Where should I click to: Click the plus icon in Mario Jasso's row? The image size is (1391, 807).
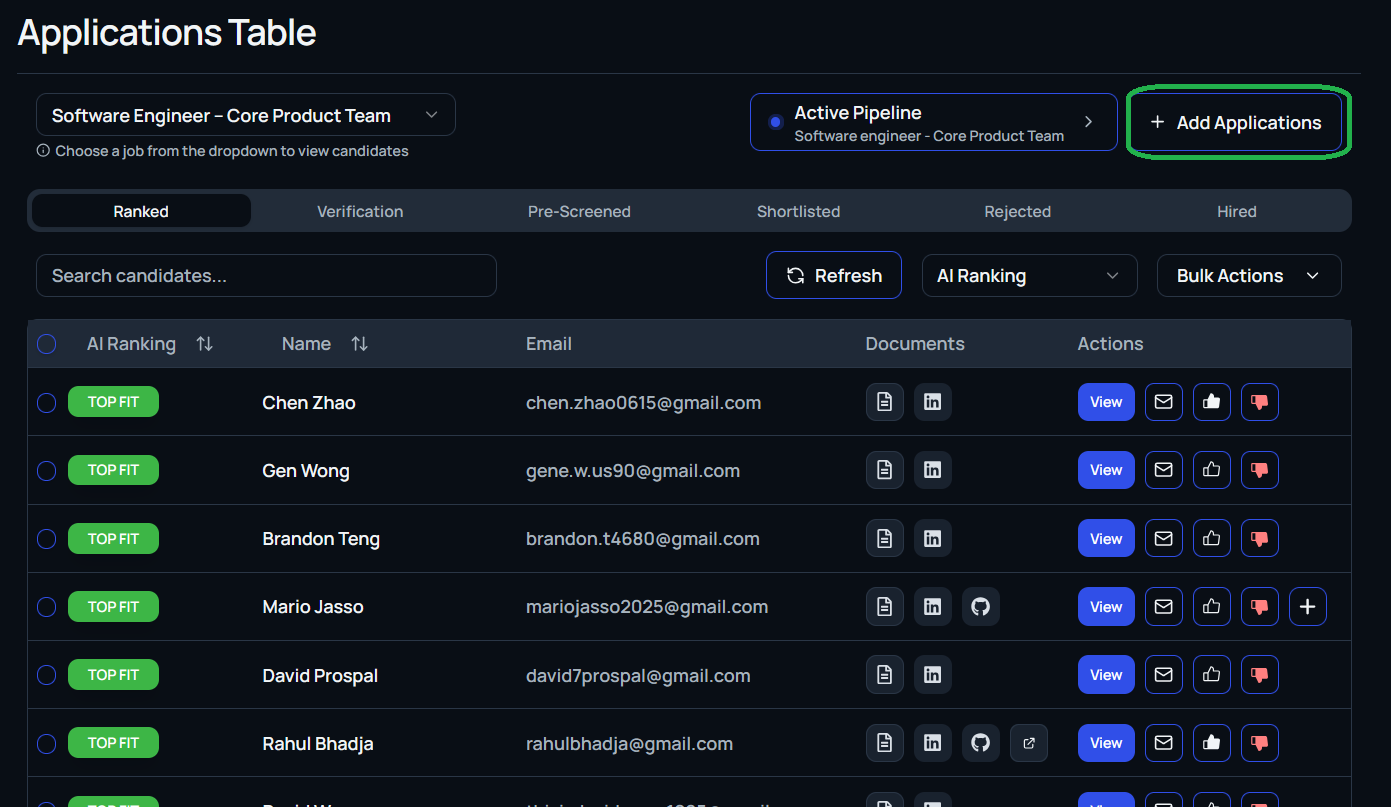(1307, 607)
